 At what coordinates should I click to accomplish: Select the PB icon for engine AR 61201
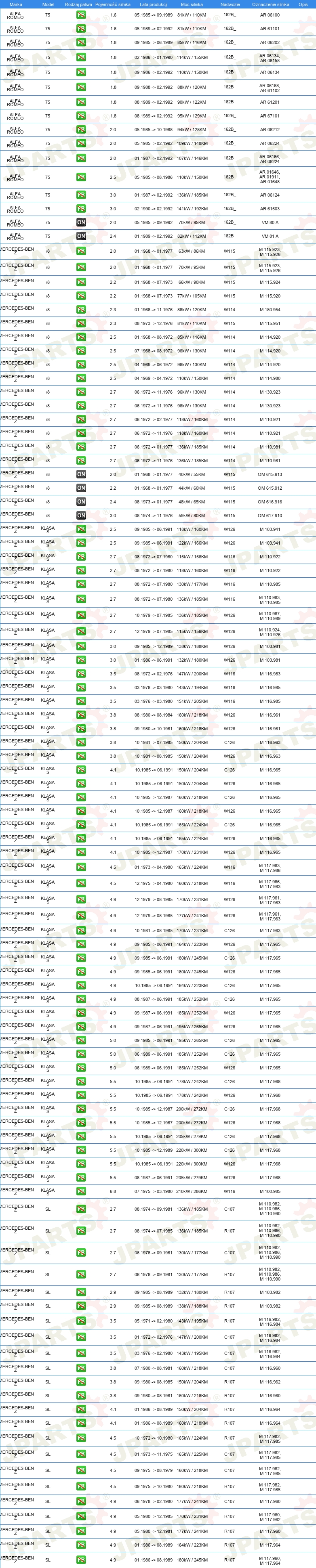pyautogui.click(x=81, y=102)
